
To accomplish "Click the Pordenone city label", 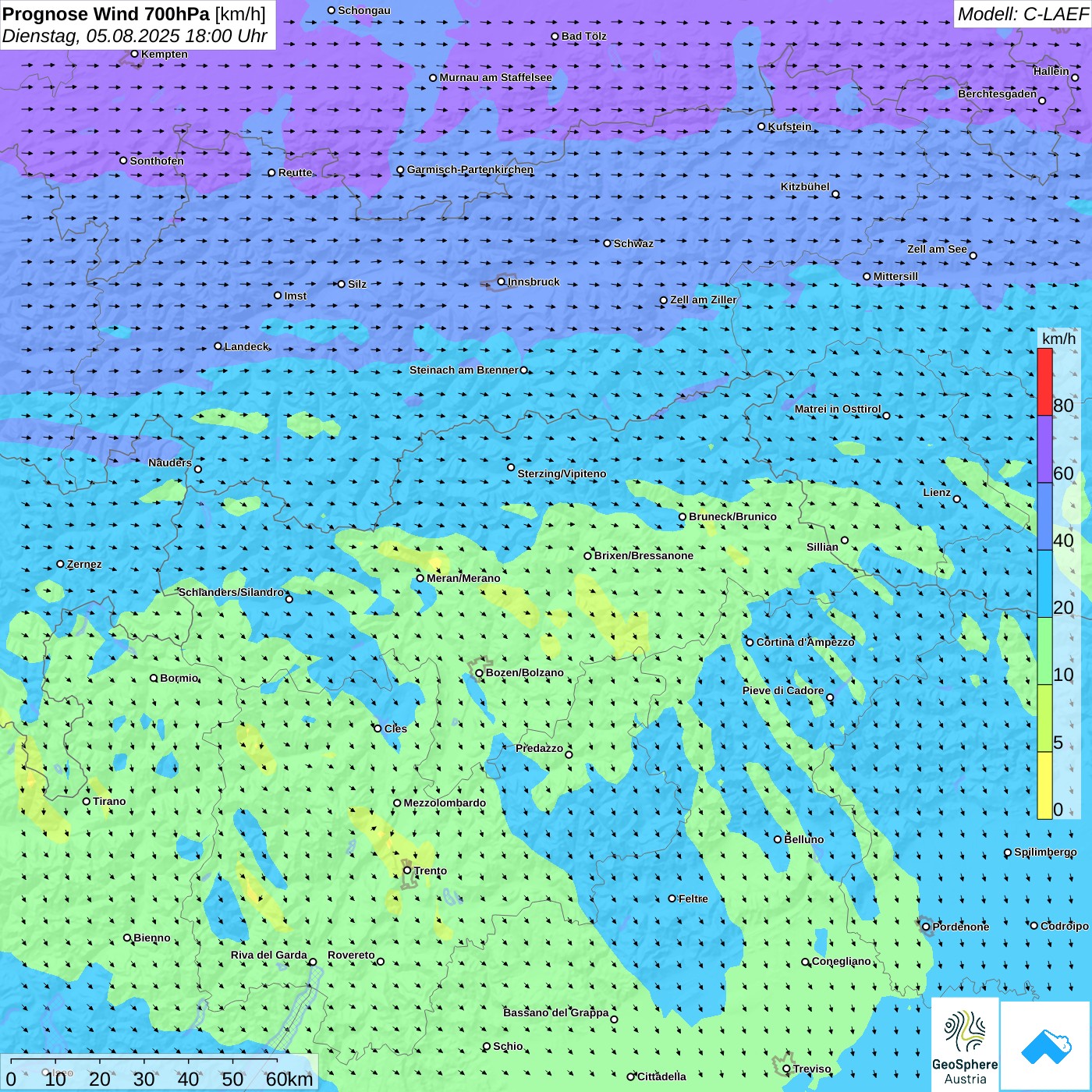I will (x=961, y=927).
